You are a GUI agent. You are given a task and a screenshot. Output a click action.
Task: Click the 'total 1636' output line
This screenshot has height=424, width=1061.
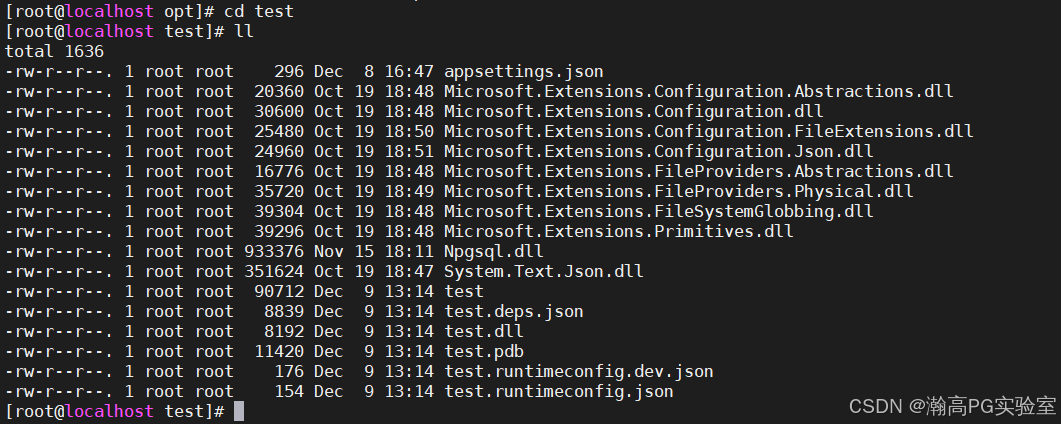[55, 51]
